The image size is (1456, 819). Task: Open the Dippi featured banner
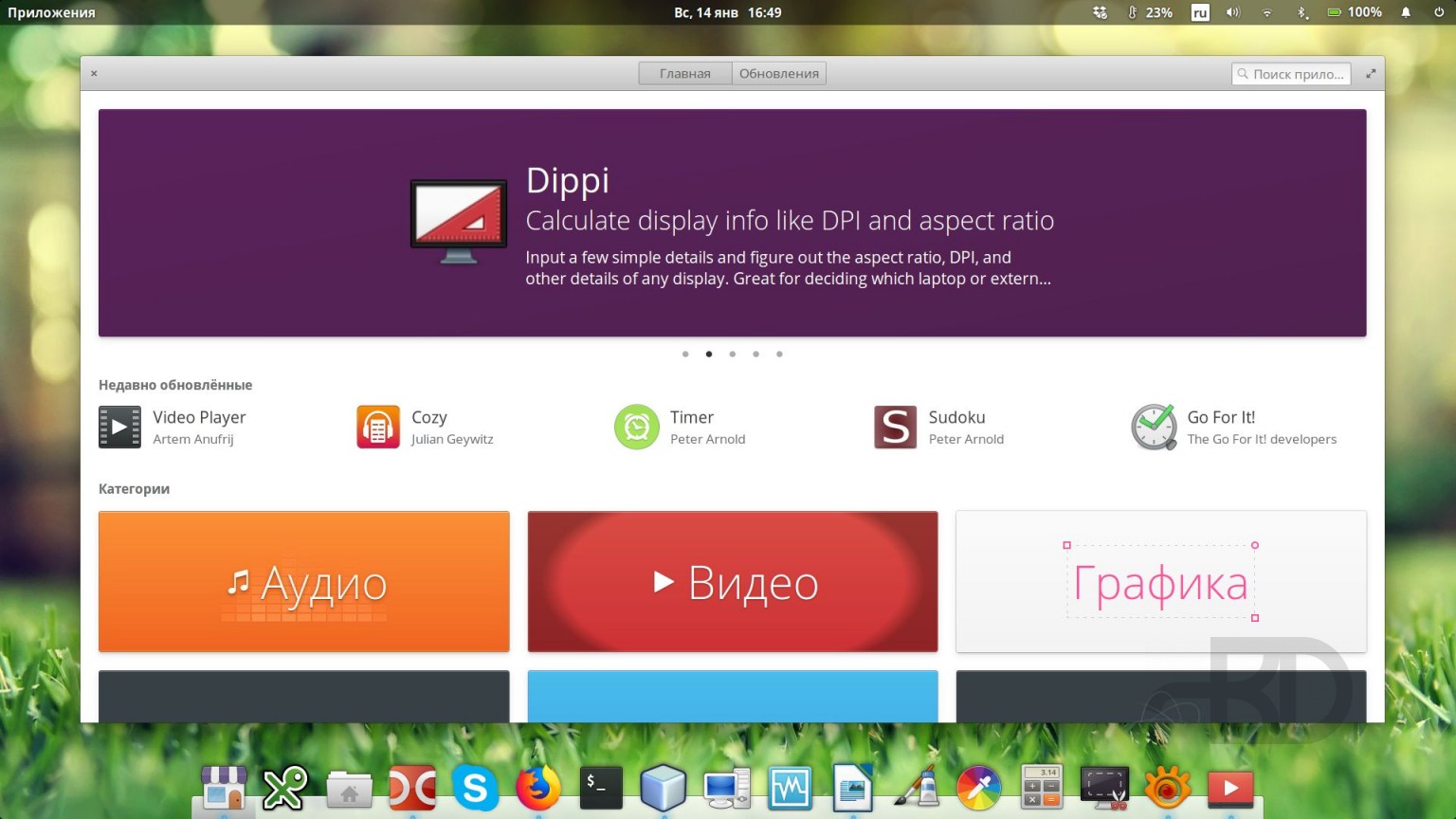point(732,223)
